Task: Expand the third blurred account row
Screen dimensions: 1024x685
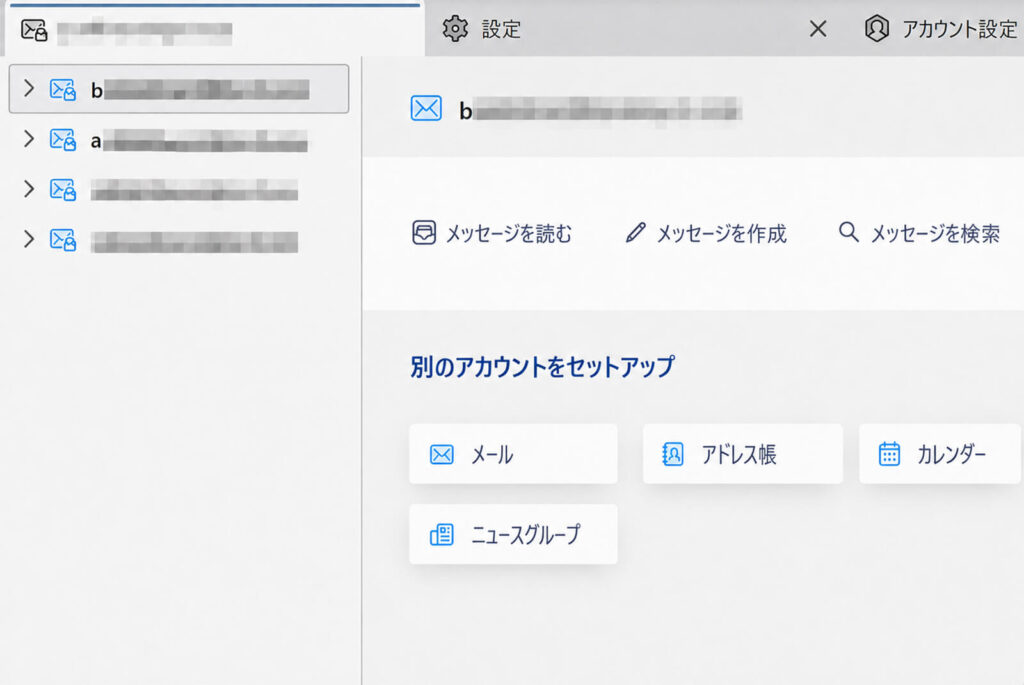Action: tap(29, 189)
